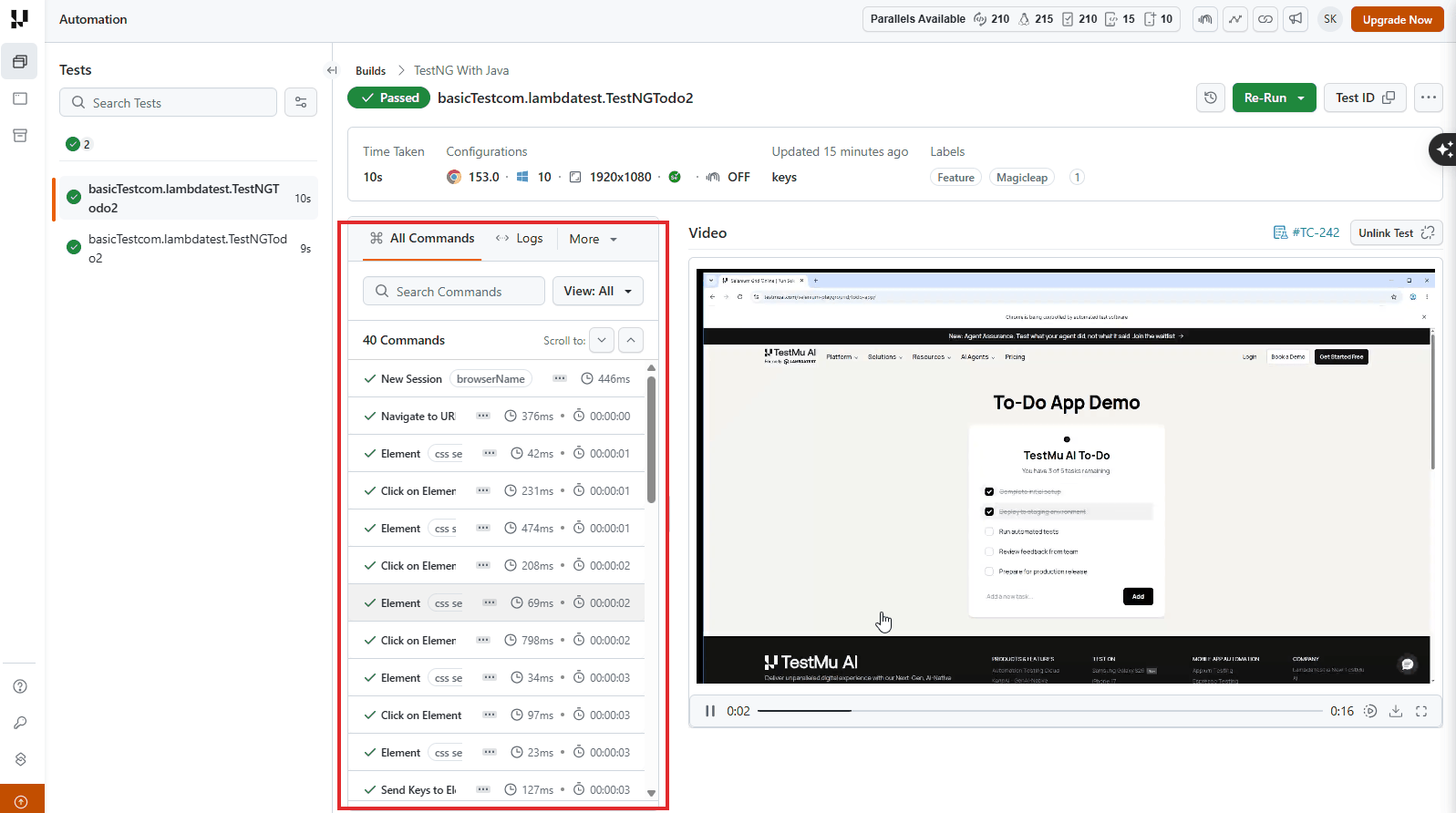
Task: Select the Click on Element command taking 97ms
Action: click(496, 715)
